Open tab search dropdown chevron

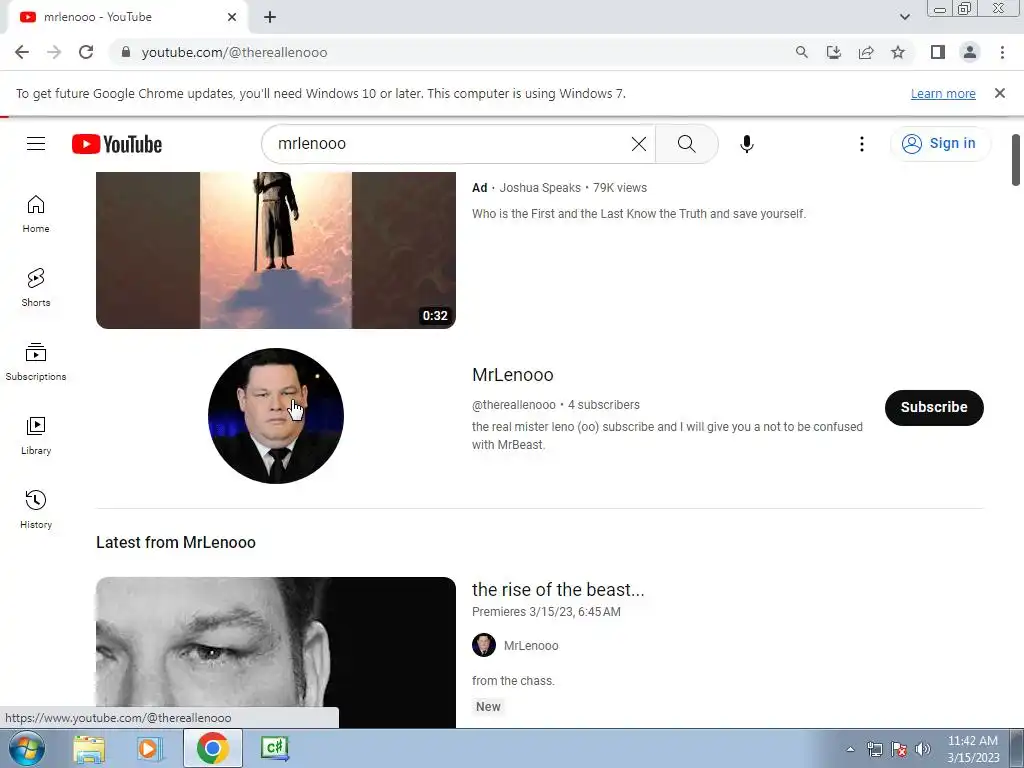[904, 17]
